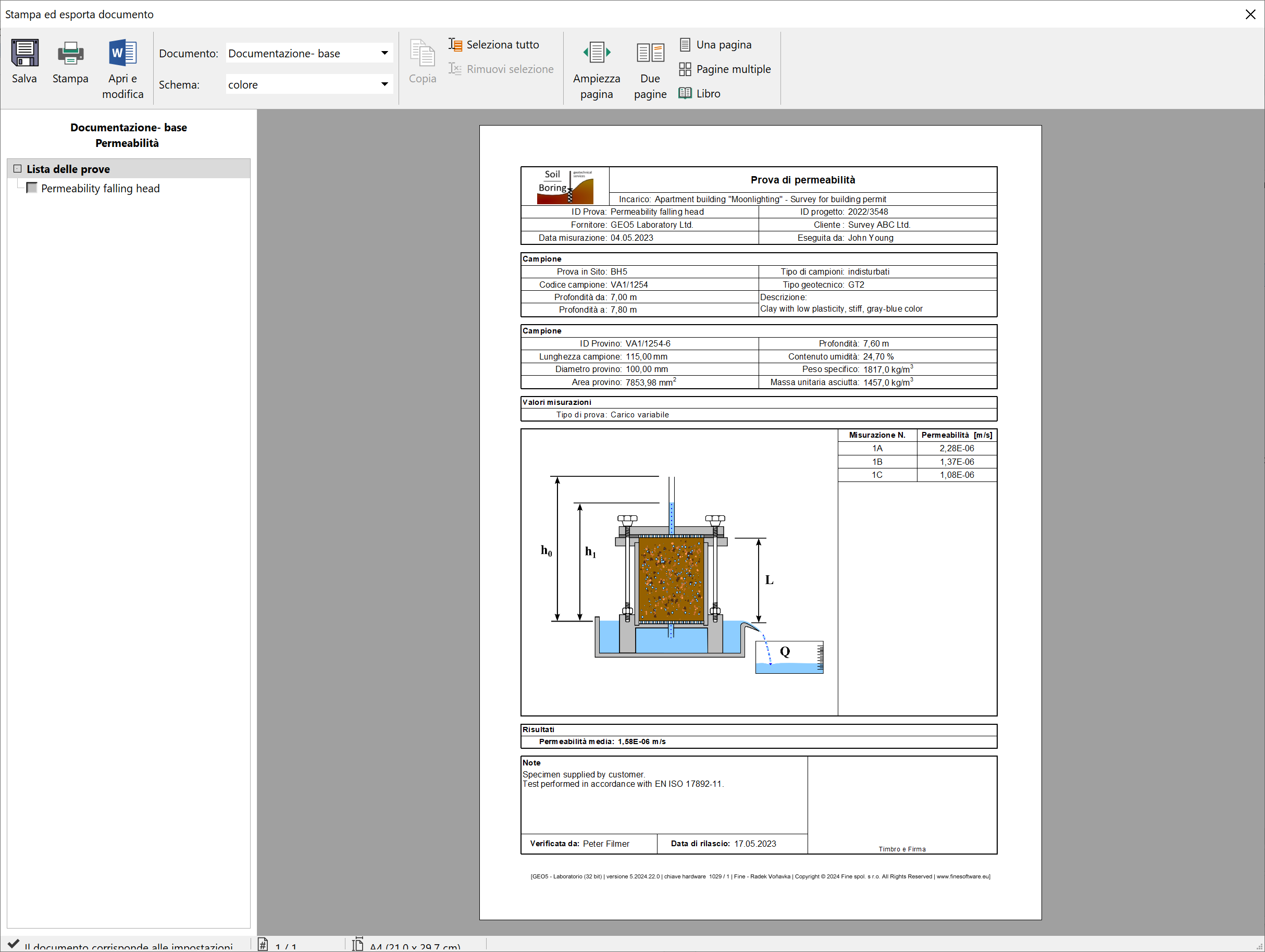Click the A4 paper size icon
1265x952 pixels.
click(358, 945)
